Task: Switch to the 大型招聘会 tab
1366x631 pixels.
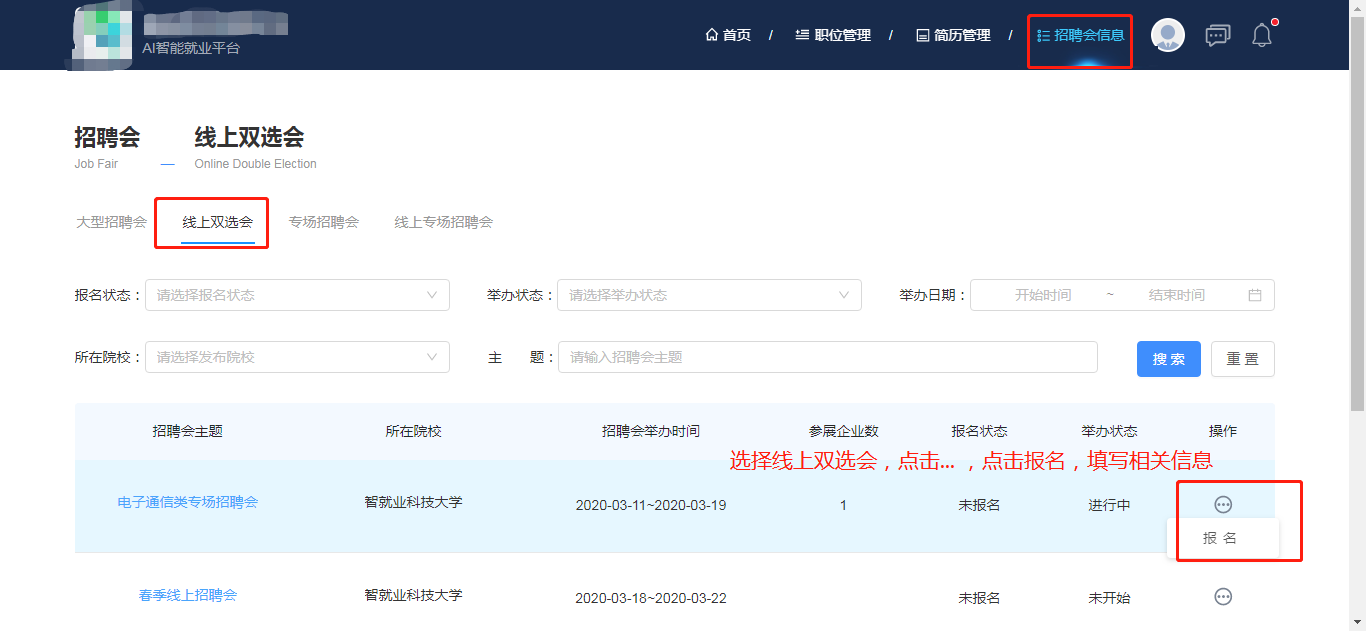Action: (111, 222)
